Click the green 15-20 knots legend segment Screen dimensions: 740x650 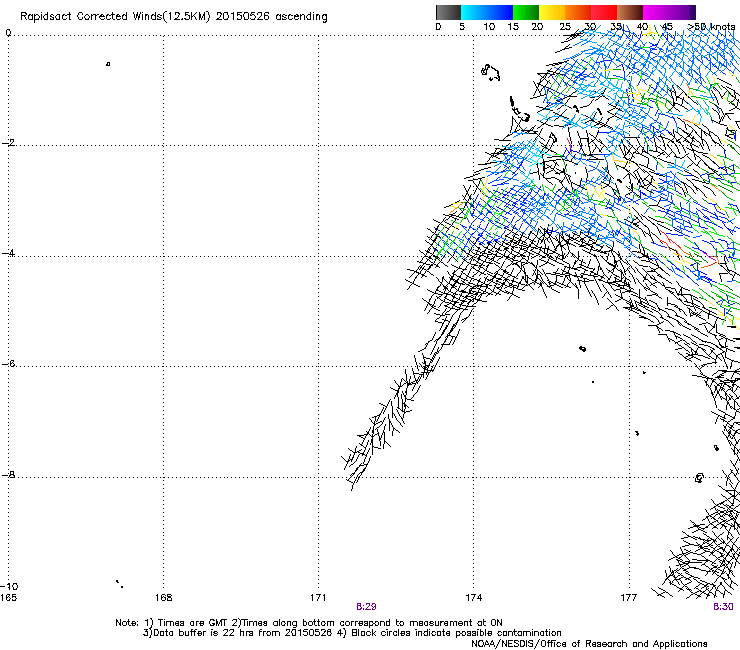526,12
